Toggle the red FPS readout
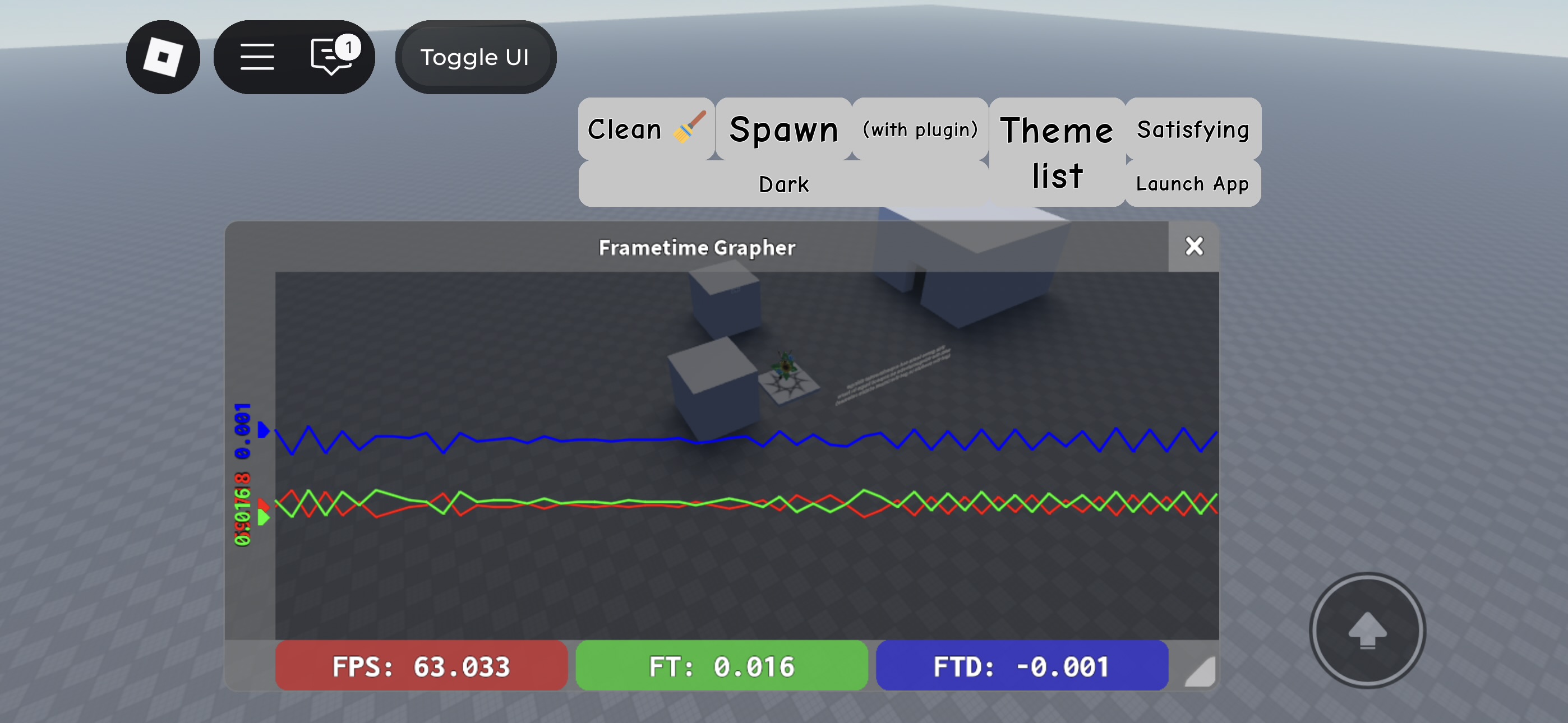Screen dimensions: 1568x723 click(421, 666)
